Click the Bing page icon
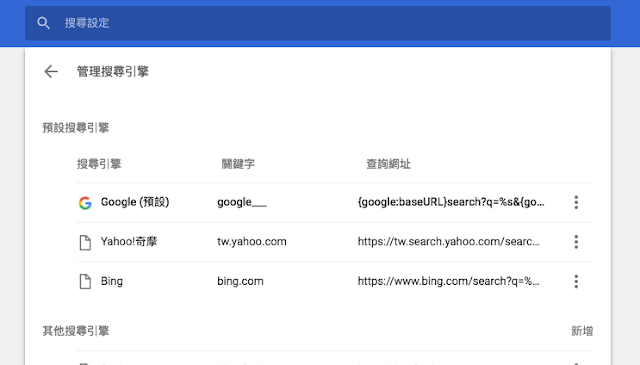Viewport: 640px width, 365px height. (85, 281)
